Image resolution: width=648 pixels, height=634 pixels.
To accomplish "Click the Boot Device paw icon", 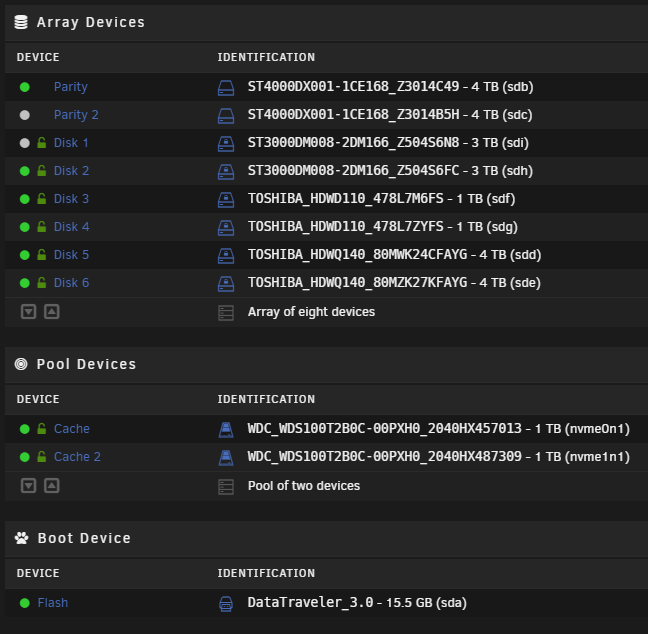I will 21,538.
